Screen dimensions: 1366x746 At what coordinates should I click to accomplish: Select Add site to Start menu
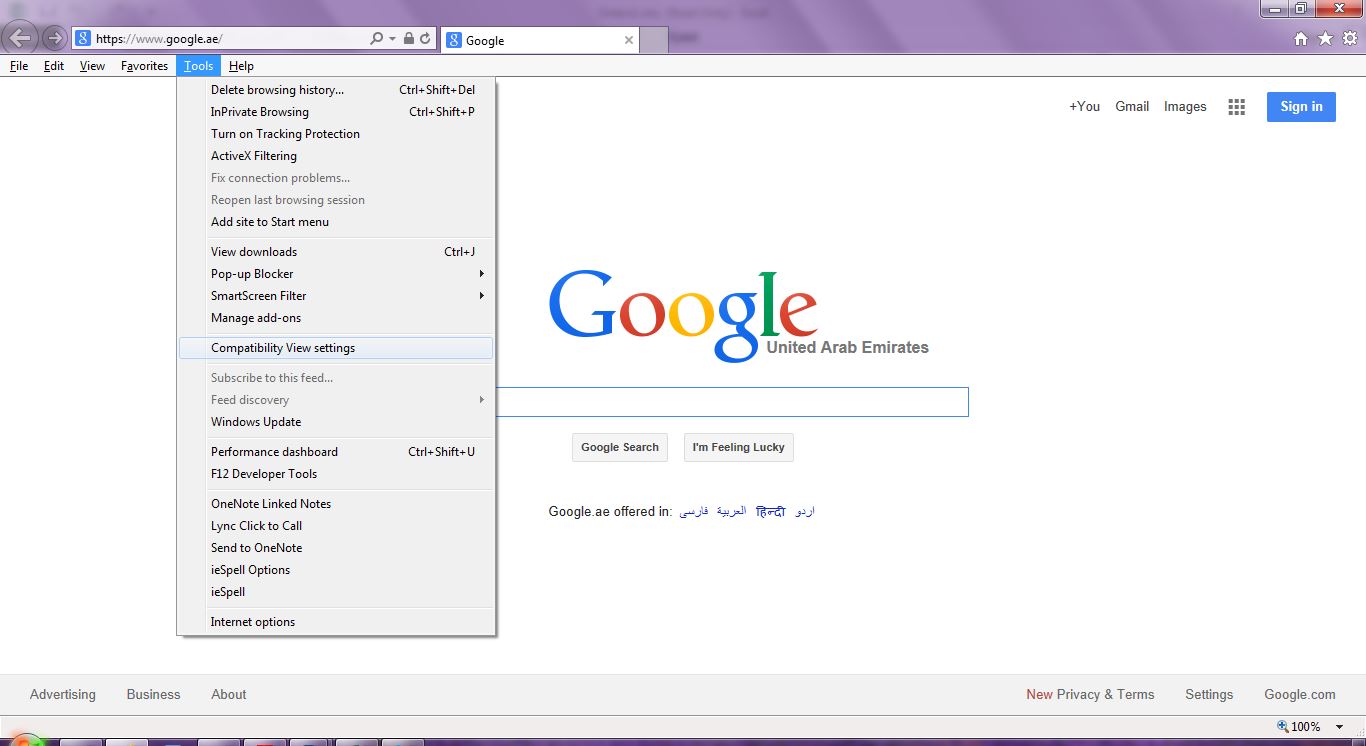336,222
